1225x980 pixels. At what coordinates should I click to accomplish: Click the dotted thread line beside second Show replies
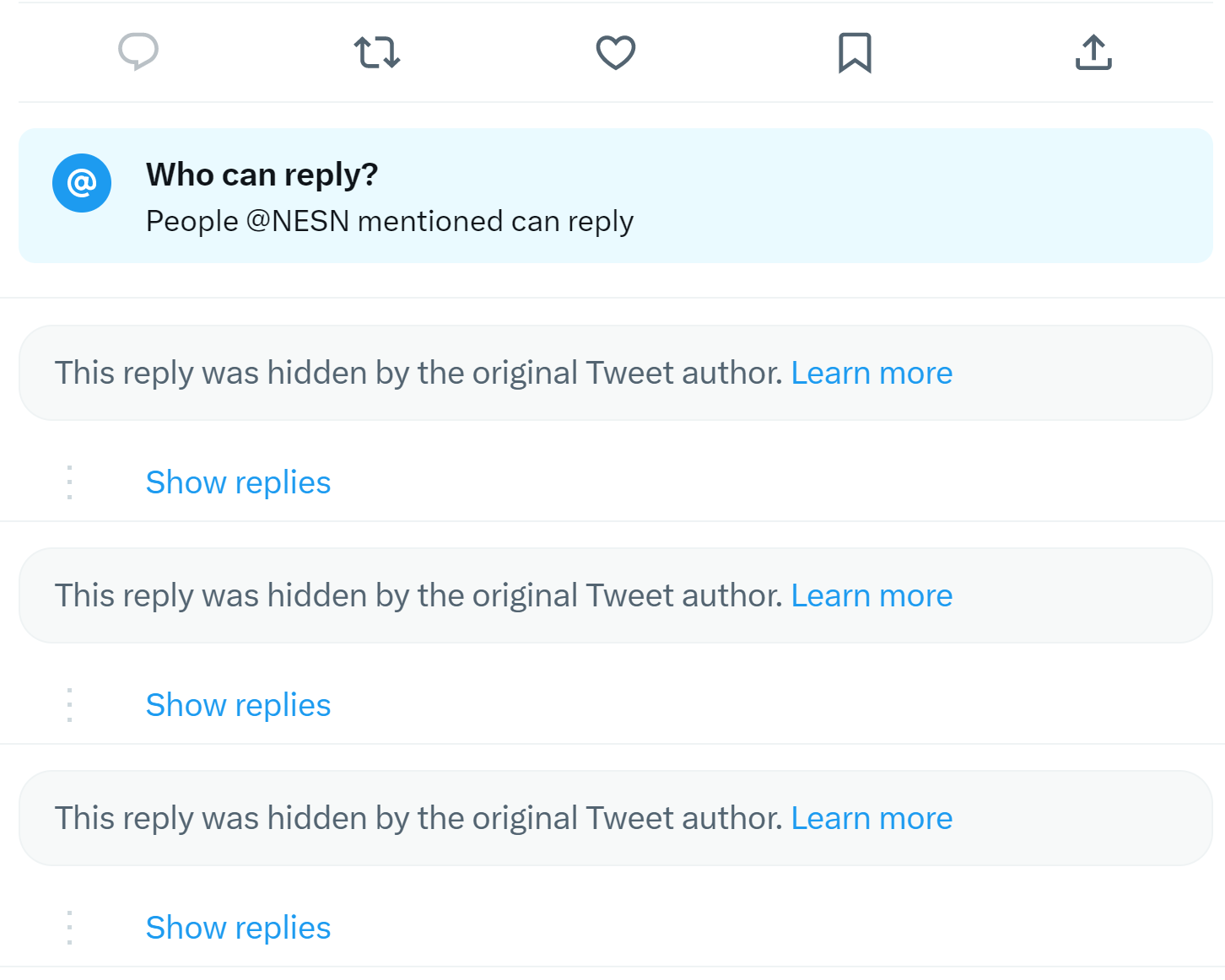(69, 705)
